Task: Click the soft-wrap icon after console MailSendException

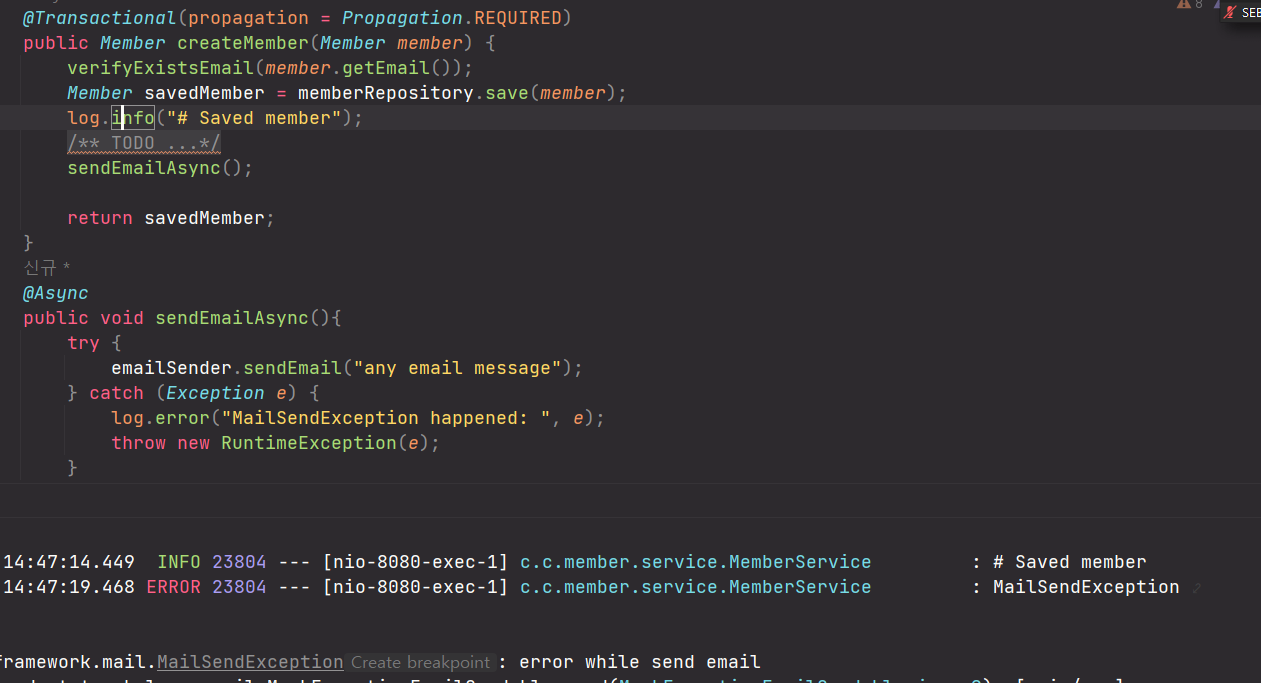Action: pos(1197,589)
